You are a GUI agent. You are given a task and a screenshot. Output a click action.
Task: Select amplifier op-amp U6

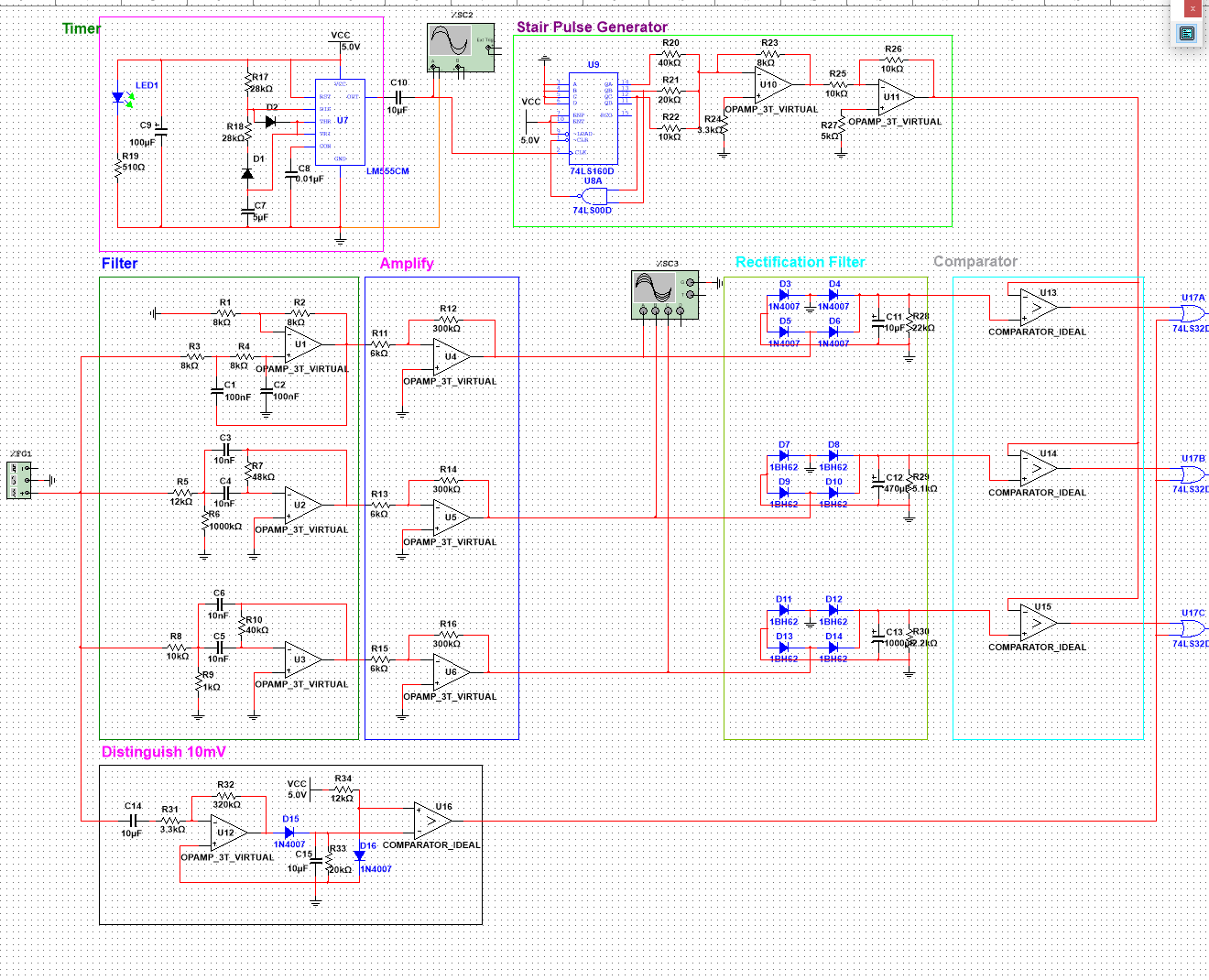452,672
